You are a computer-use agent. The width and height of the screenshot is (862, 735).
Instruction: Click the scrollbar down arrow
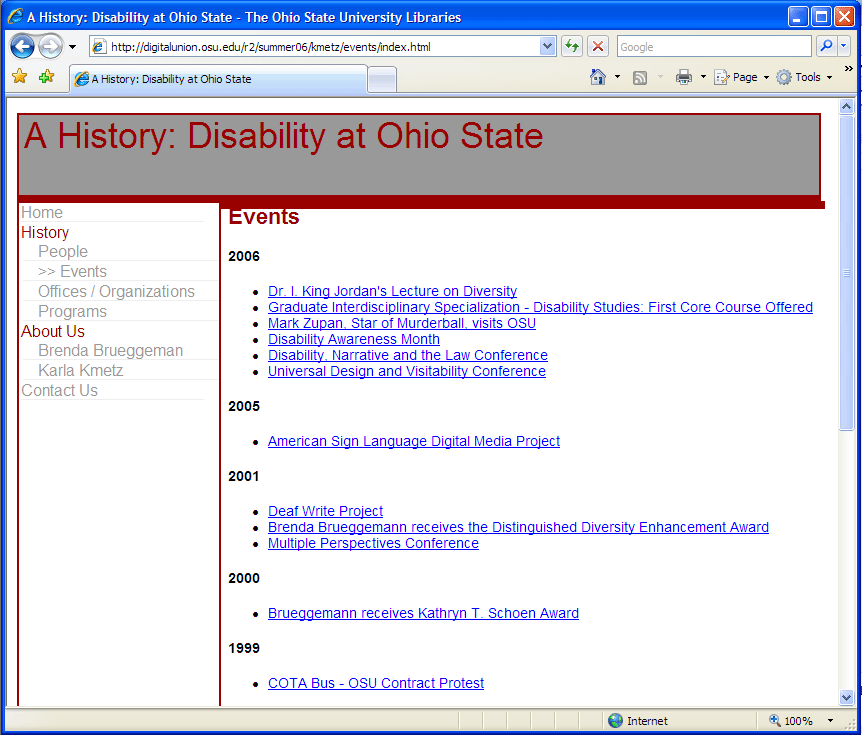(x=847, y=697)
